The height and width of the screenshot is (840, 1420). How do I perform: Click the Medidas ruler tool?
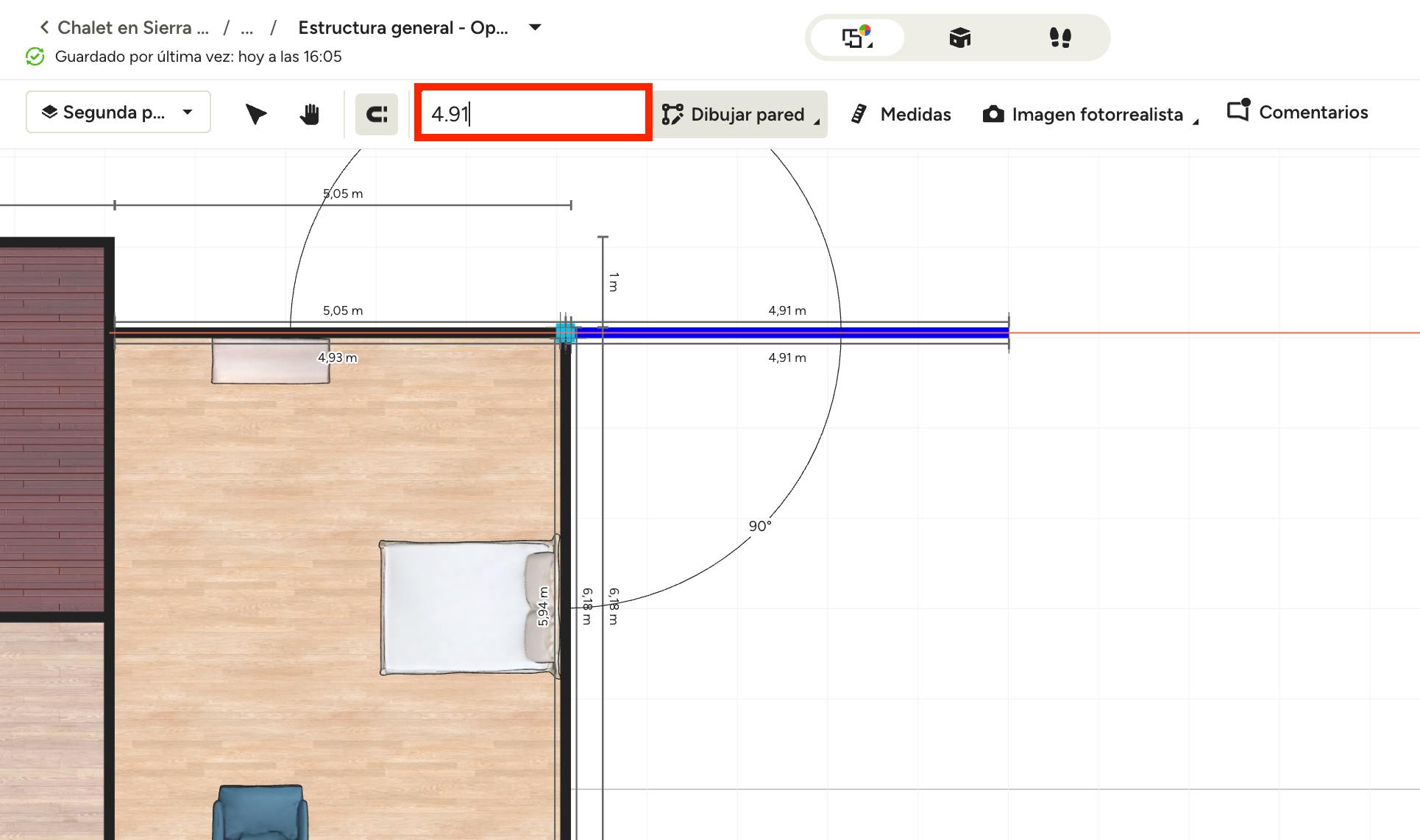point(901,114)
